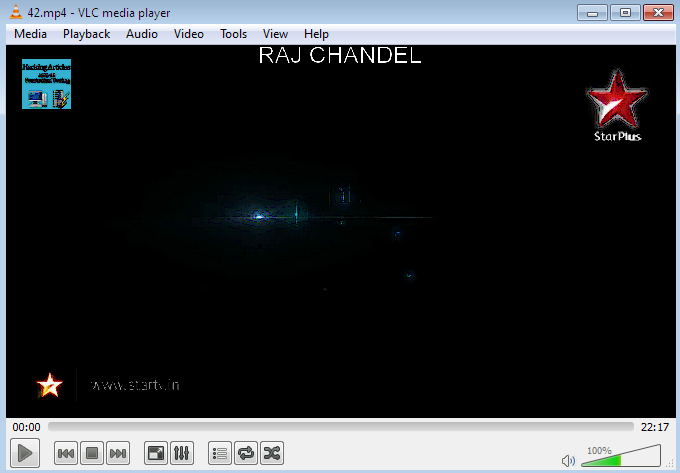The image size is (680, 473).
Task: Minimize the VLC window
Action: tap(592, 13)
